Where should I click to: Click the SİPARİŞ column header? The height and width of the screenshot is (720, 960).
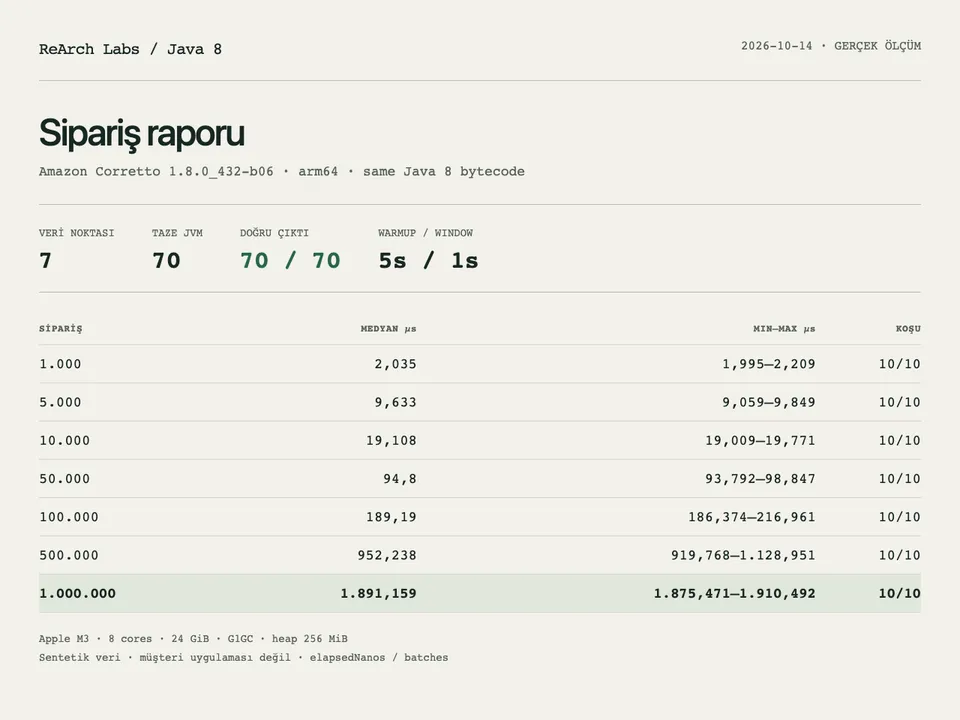point(61,329)
